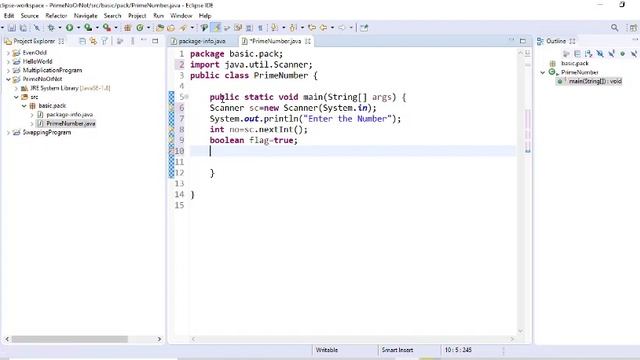The width and height of the screenshot is (640, 360).
Task: Click the Save All toolbar icon
Action: coord(23,28)
